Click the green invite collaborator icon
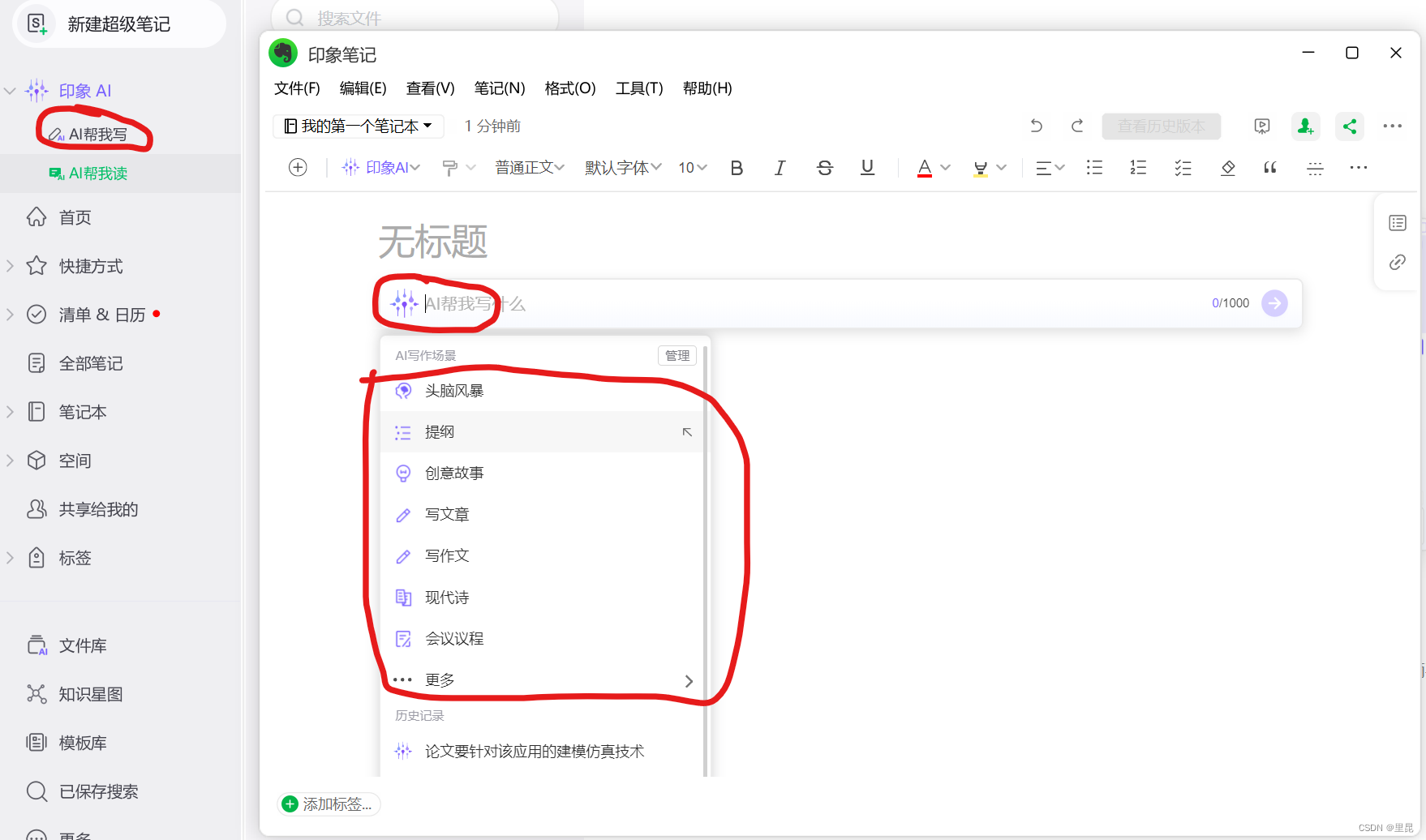The image size is (1426, 840). [1305, 126]
